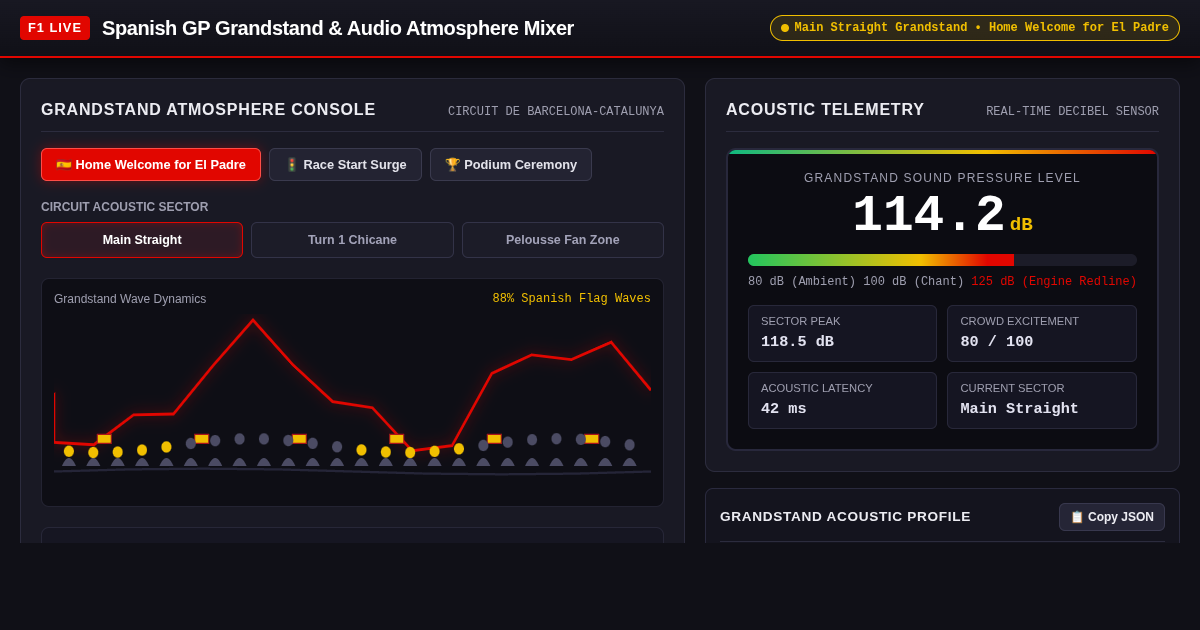The height and width of the screenshot is (630, 1200).
Task: Click Main Straight Grandstand status pill
Action: pyautogui.click(x=975, y=28)
